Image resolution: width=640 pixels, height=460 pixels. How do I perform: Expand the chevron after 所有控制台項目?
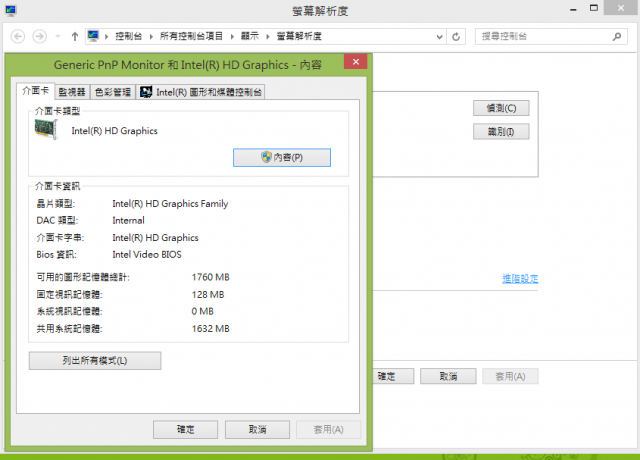point(232,37)
